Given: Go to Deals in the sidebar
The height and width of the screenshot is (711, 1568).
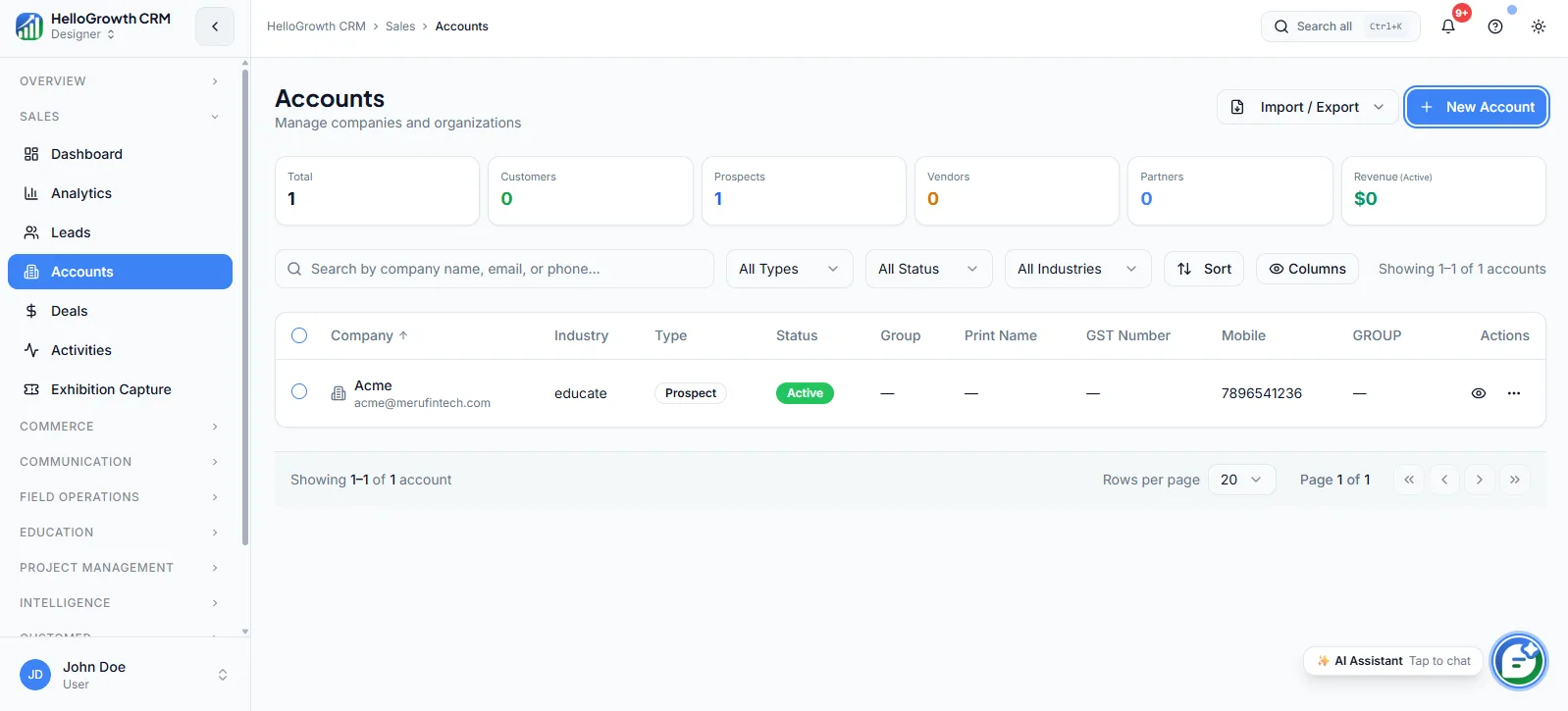Looking at the screenshot, I should click(120, 311).
